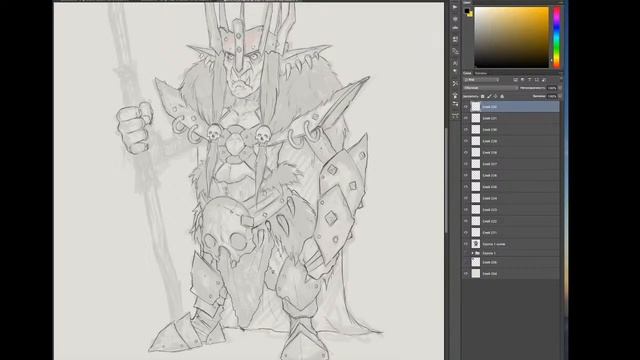Switch to the Channels (Каналы) tab

click(481, 73)
